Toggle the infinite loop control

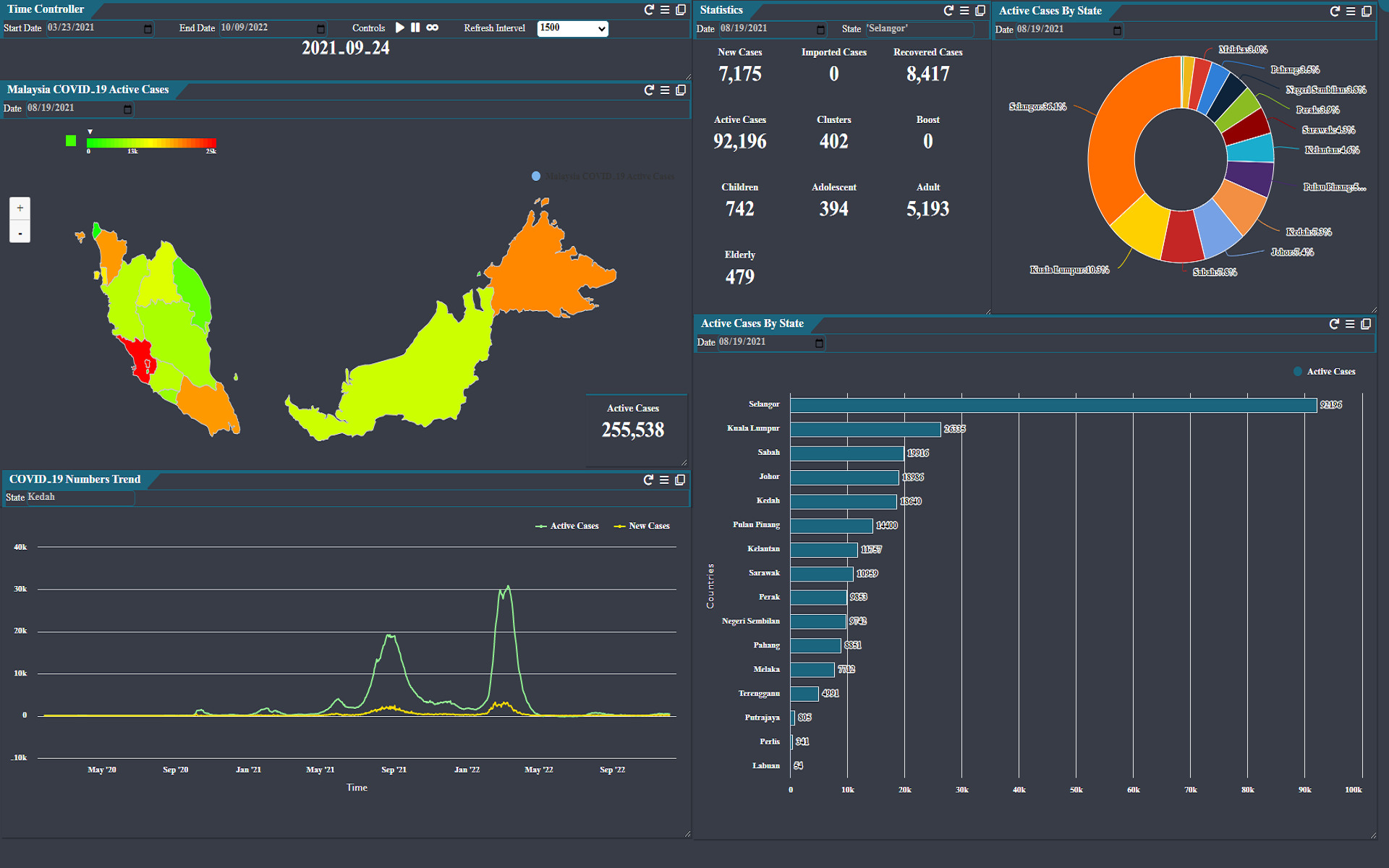click(433, 27)
